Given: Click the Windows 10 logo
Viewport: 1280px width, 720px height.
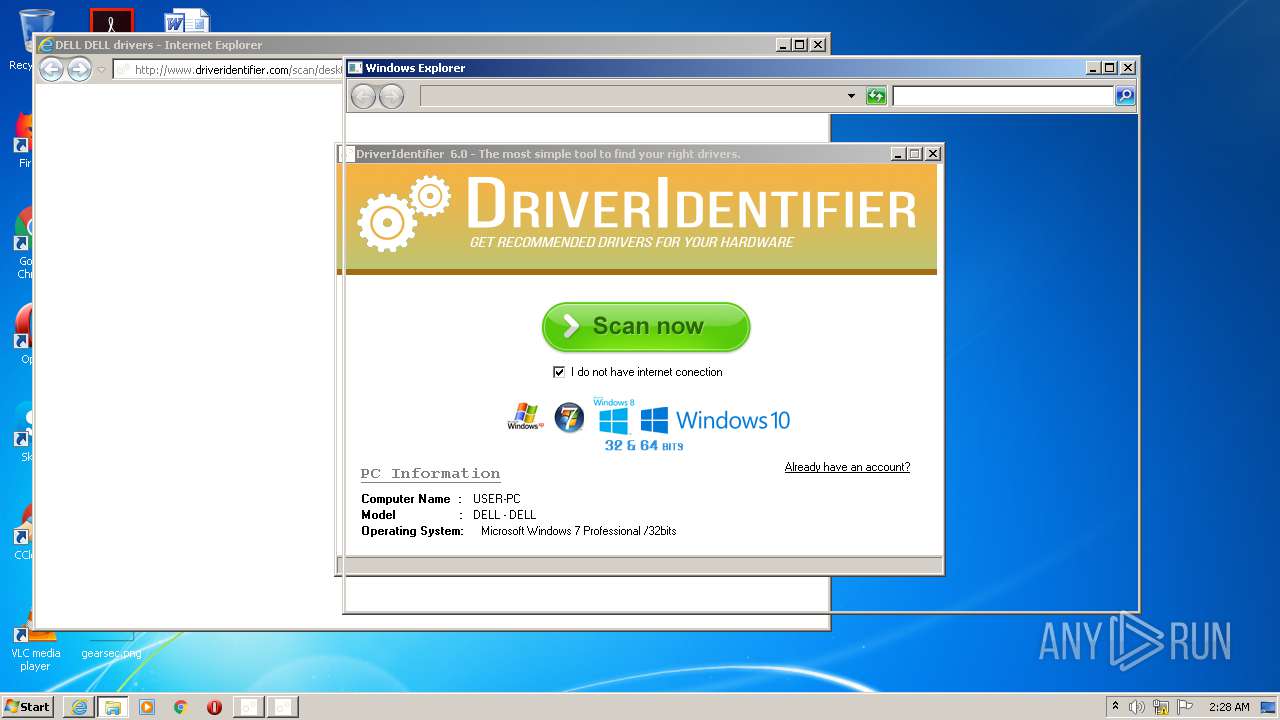Looking at the screenshot, I should coord(715,420).
